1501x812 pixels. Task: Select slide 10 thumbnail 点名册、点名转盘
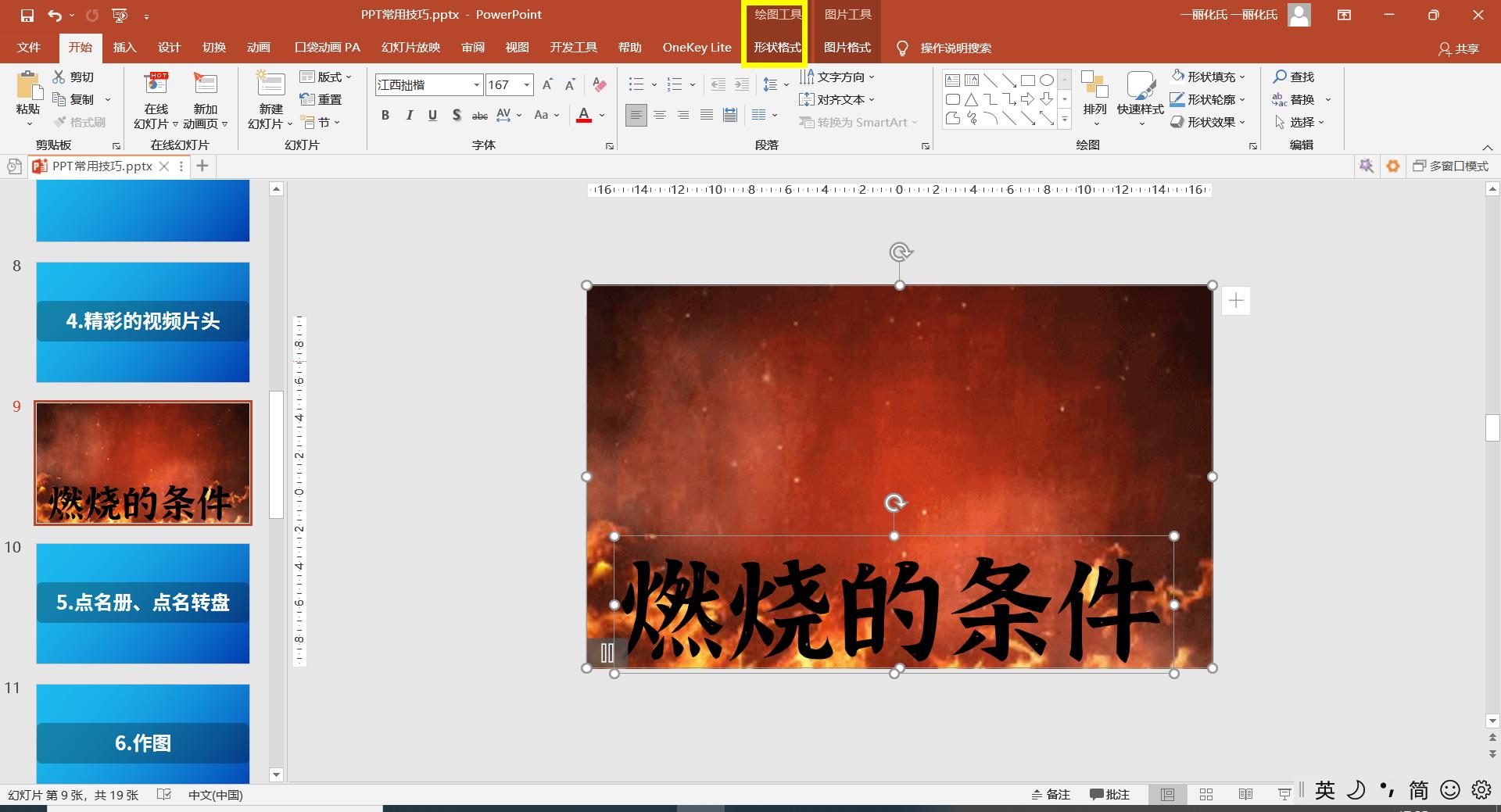click(x=143, y=603)
